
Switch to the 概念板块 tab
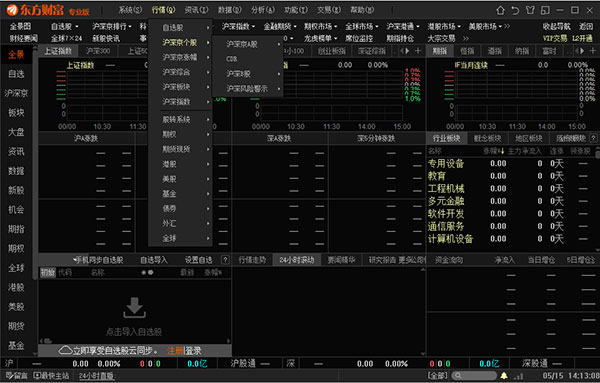487,138
